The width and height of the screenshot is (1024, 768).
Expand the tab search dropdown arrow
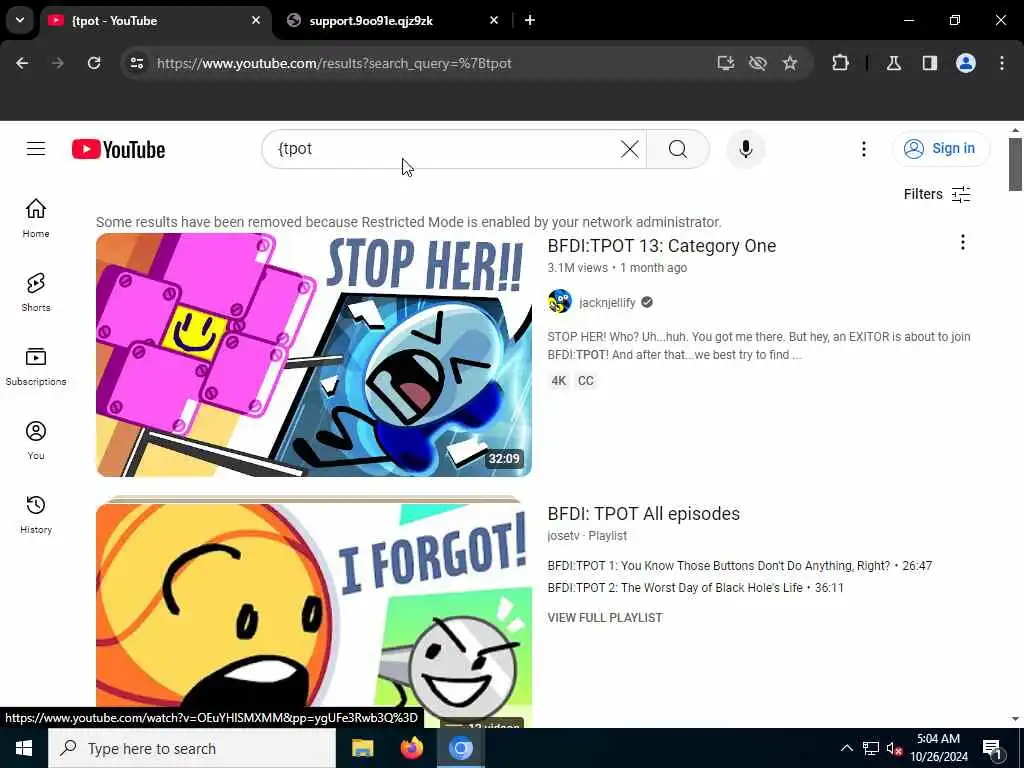click(20, 20)
